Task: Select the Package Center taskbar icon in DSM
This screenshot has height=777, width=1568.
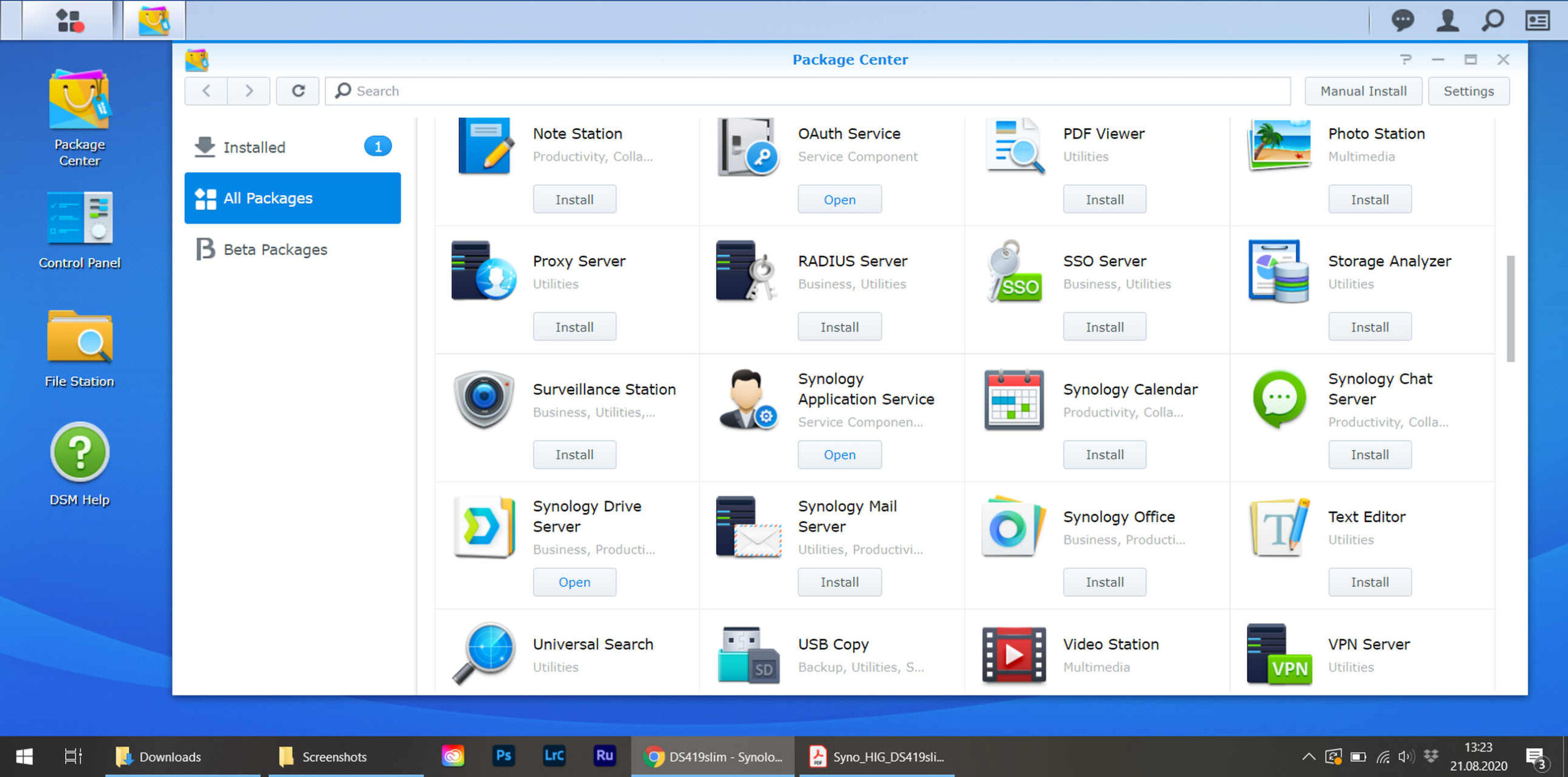Action: [153, 20]
